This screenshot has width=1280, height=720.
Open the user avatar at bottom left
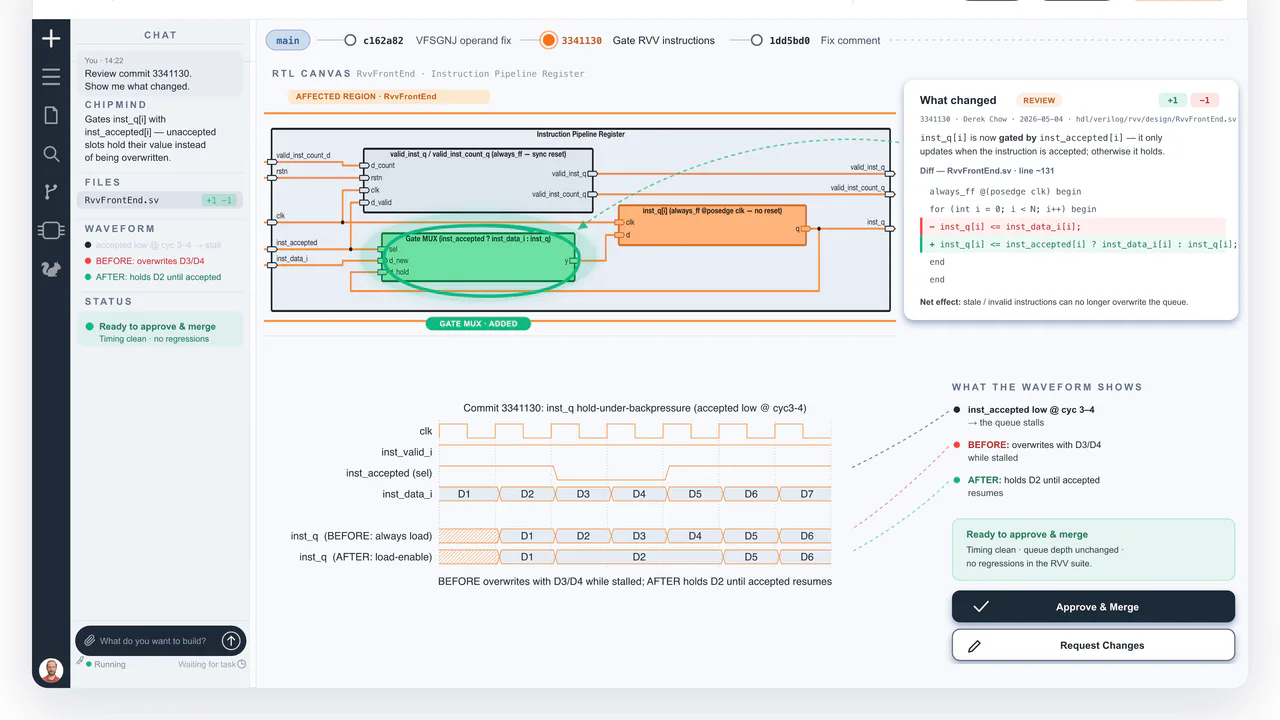tap(51, 670)
